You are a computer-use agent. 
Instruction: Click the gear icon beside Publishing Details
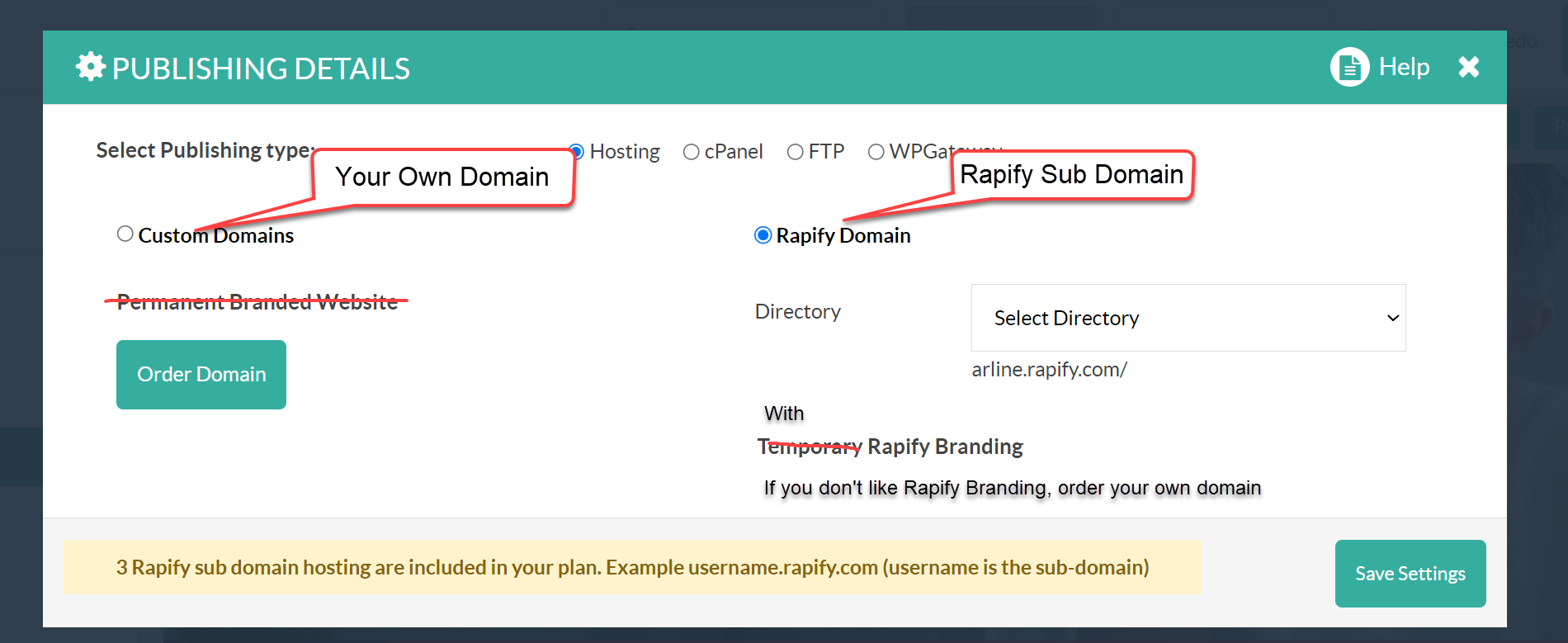coord(91,67)
